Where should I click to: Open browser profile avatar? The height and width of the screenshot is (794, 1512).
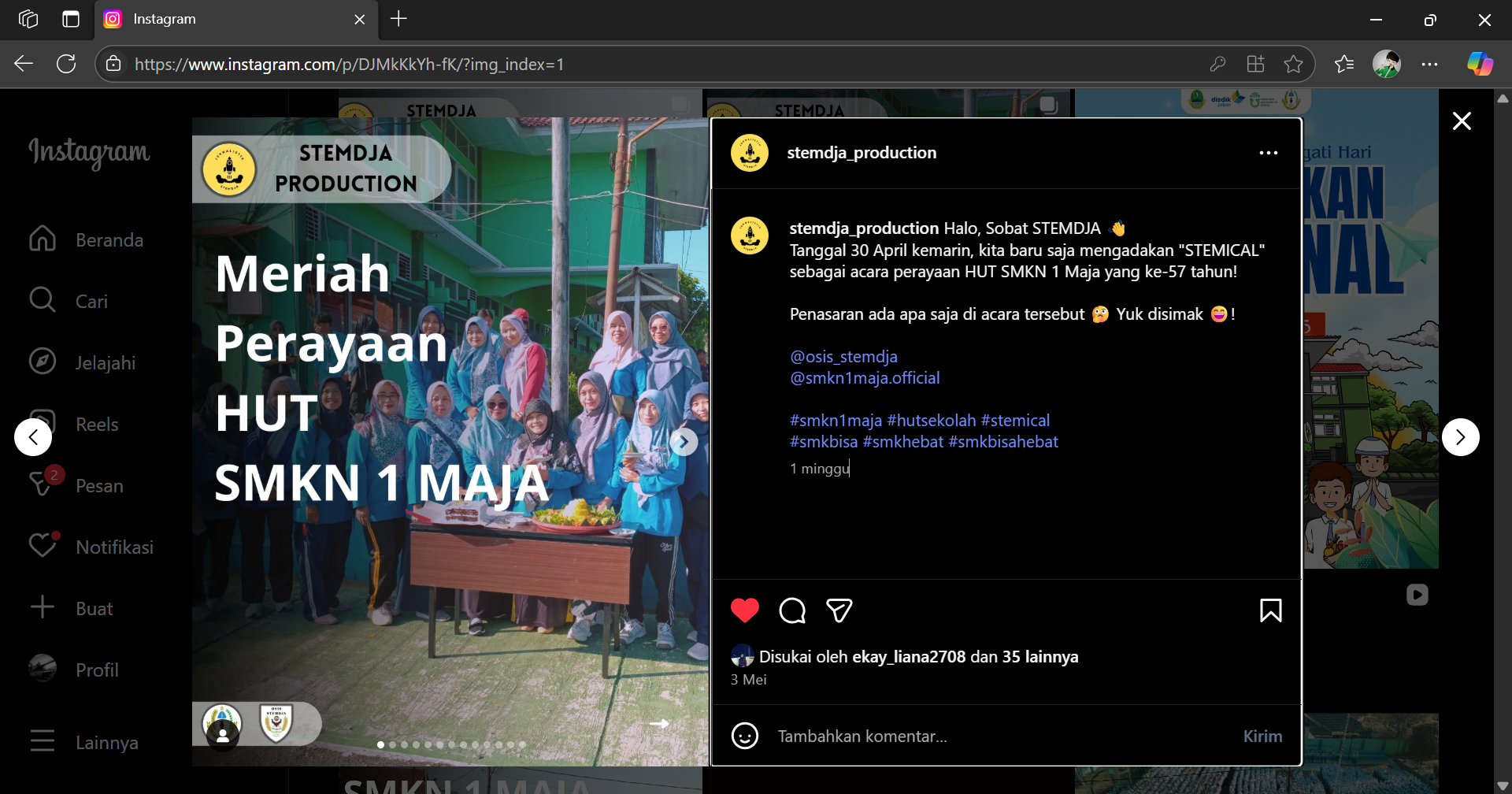(1387, 64)
